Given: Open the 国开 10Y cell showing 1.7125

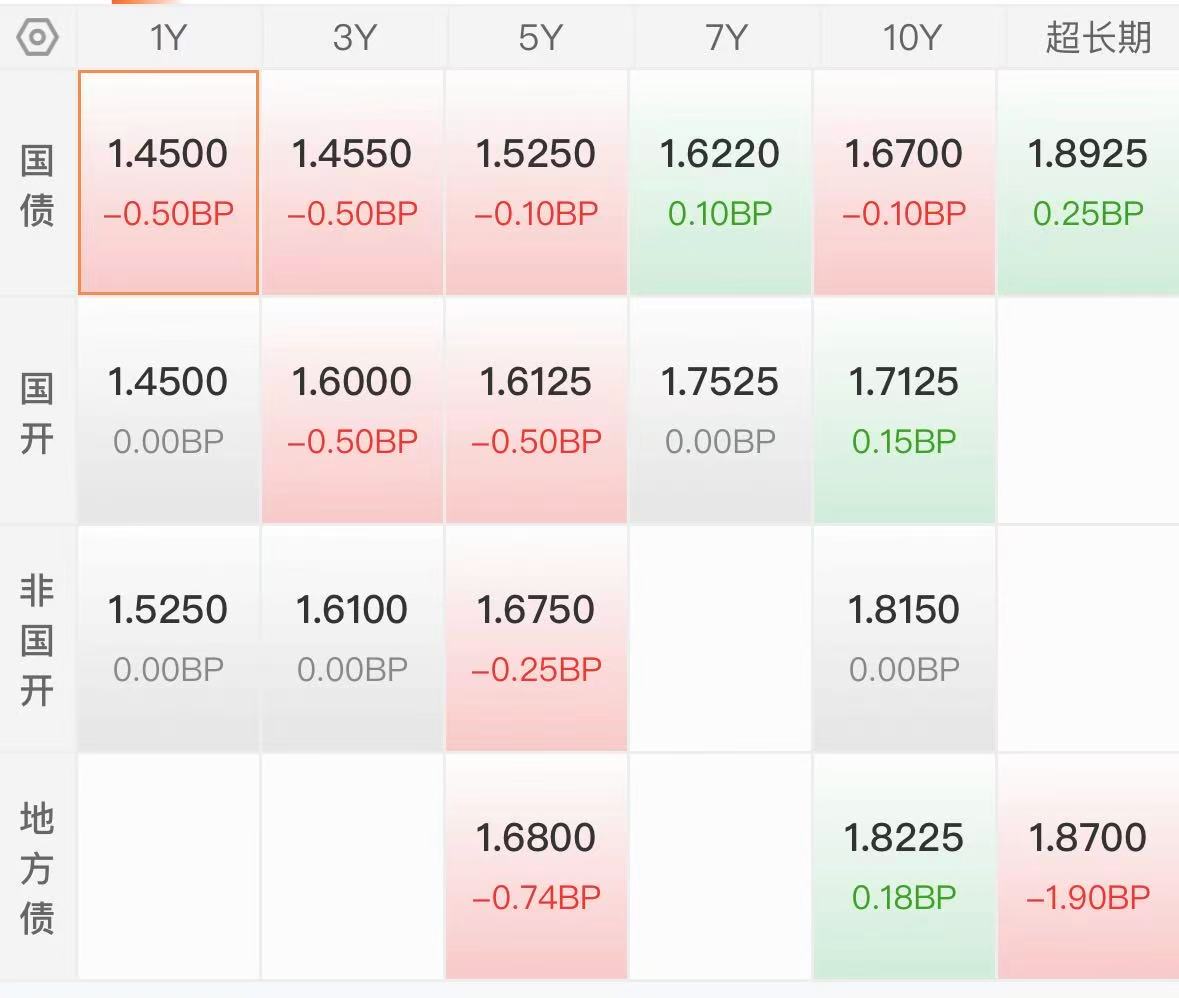Looking at the screenshot, I should 904,411.
